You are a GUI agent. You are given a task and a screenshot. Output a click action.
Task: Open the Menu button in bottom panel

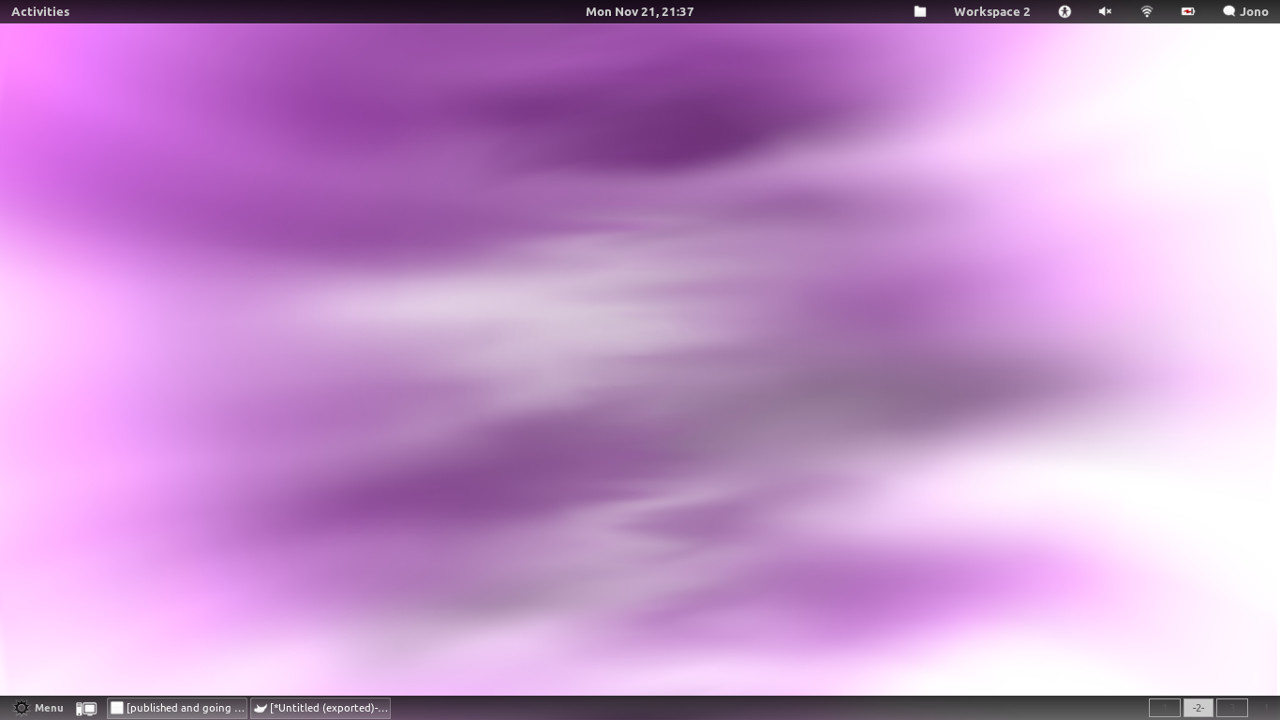tap(38, 708)
